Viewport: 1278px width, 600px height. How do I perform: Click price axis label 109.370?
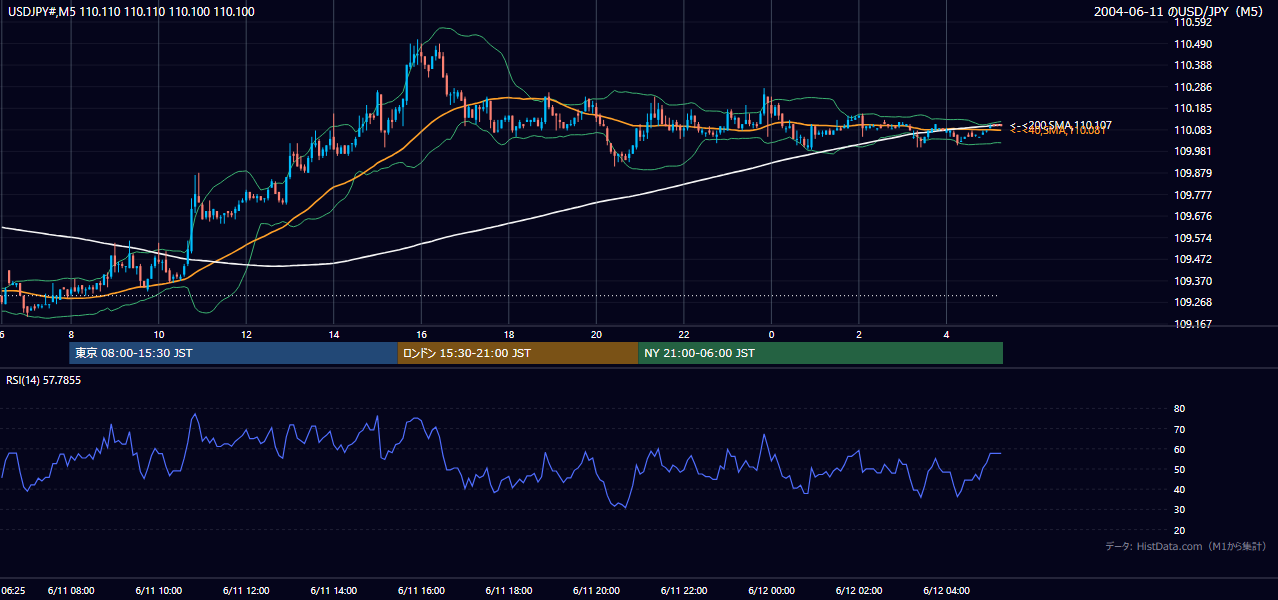(x=1192, y=281)
